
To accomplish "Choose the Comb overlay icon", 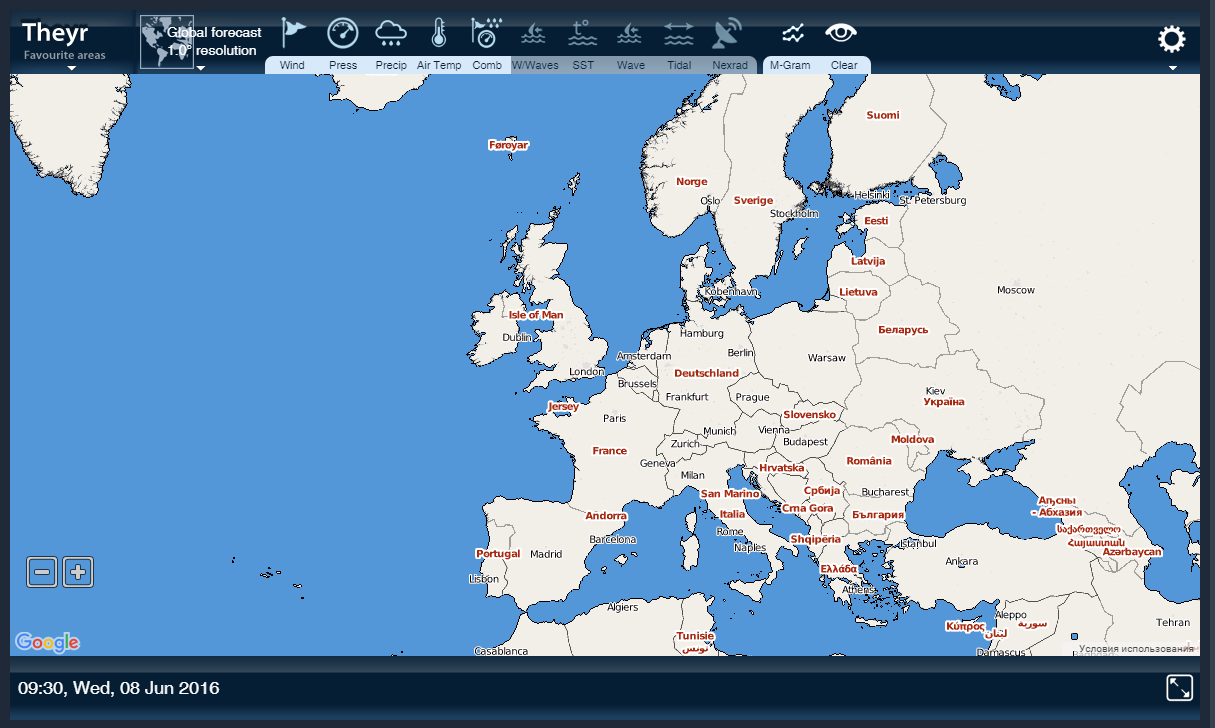I will pos(487,33).
